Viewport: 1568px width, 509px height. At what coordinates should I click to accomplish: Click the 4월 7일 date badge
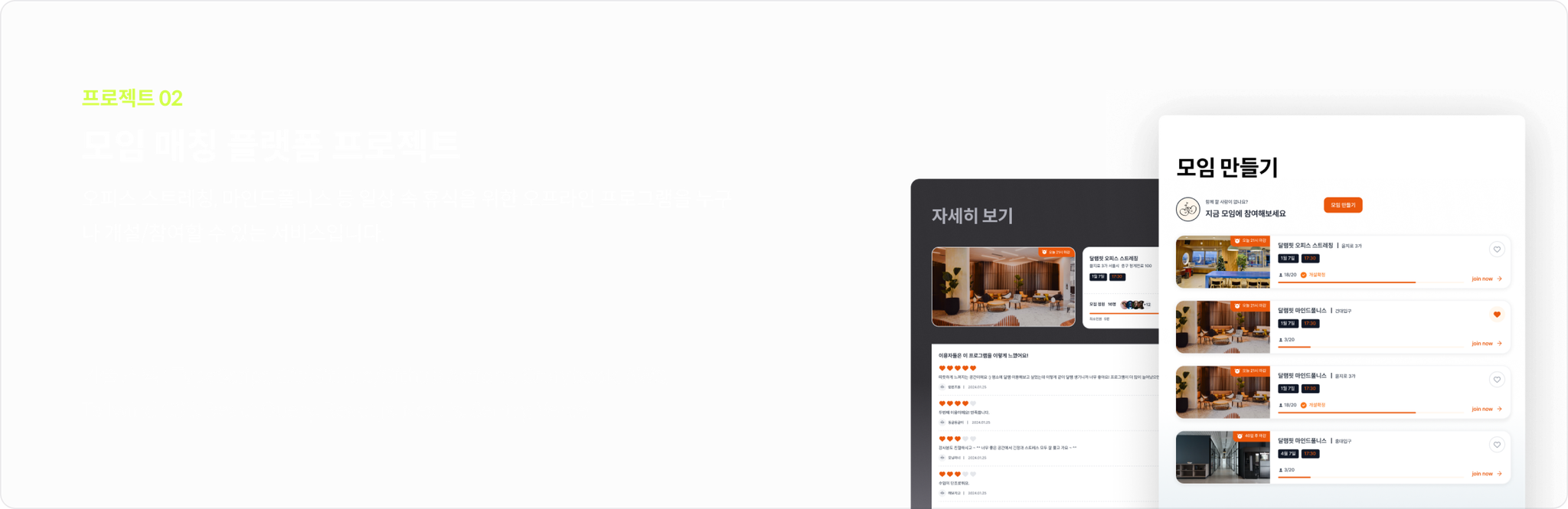tap(1288, 454)
